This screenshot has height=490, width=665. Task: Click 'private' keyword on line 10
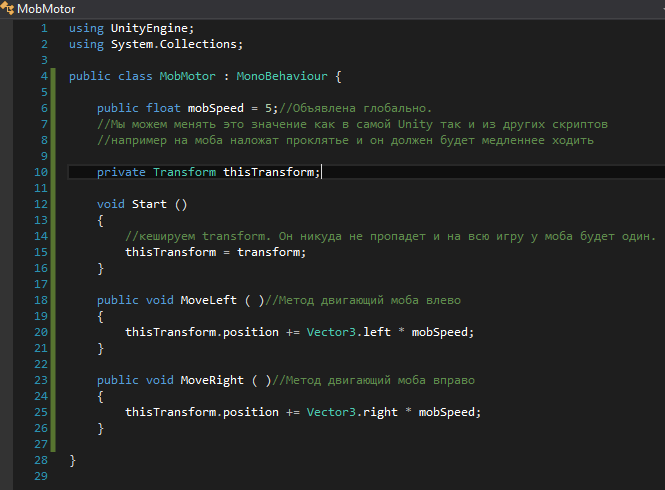[121, 172]
